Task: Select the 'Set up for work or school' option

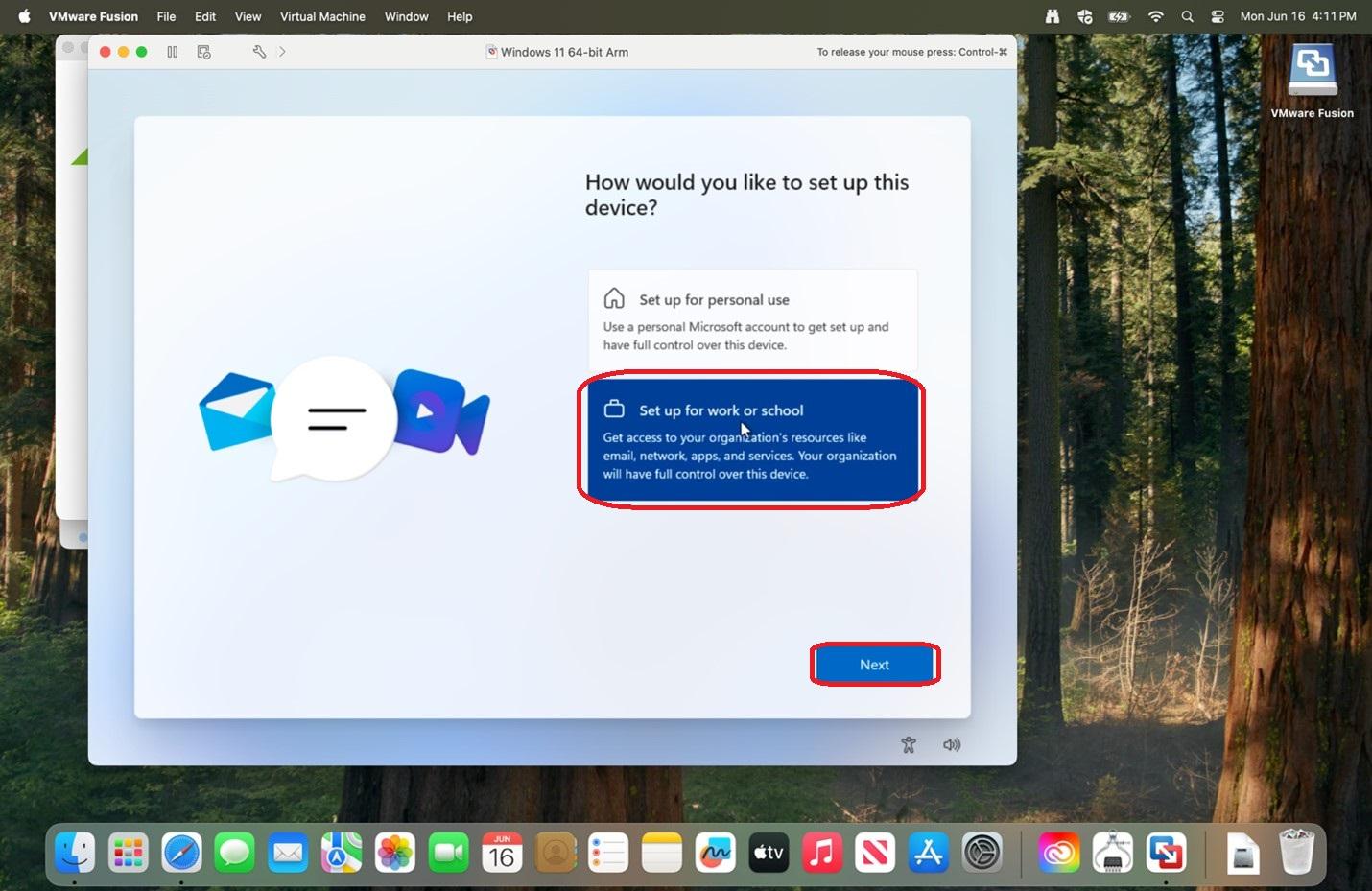Action: [x=753, y=440]
